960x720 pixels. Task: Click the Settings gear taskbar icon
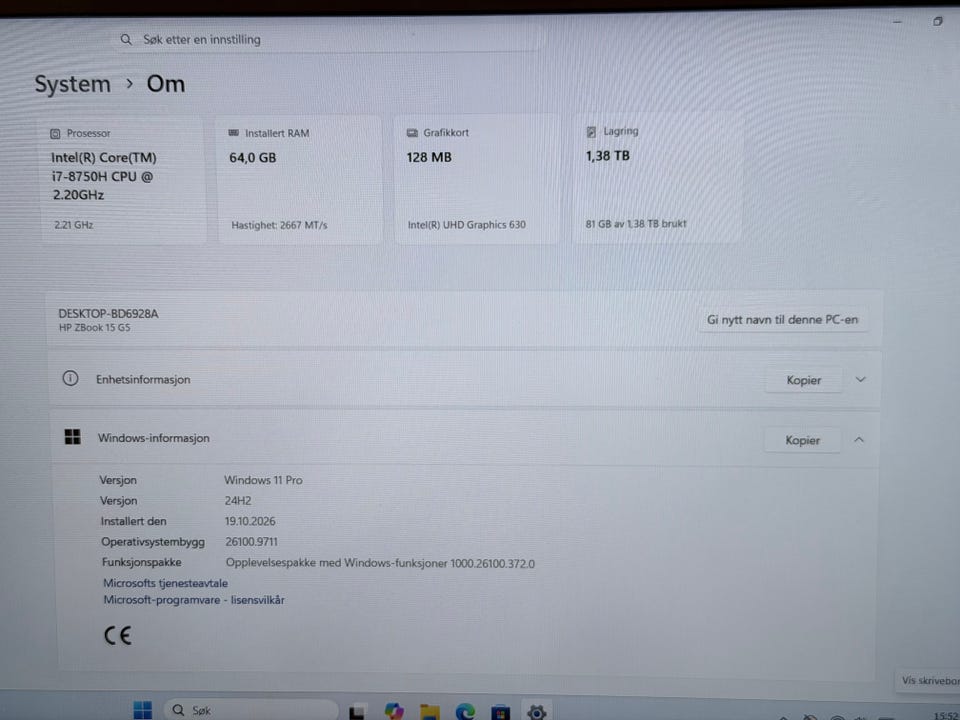point(536,711)
